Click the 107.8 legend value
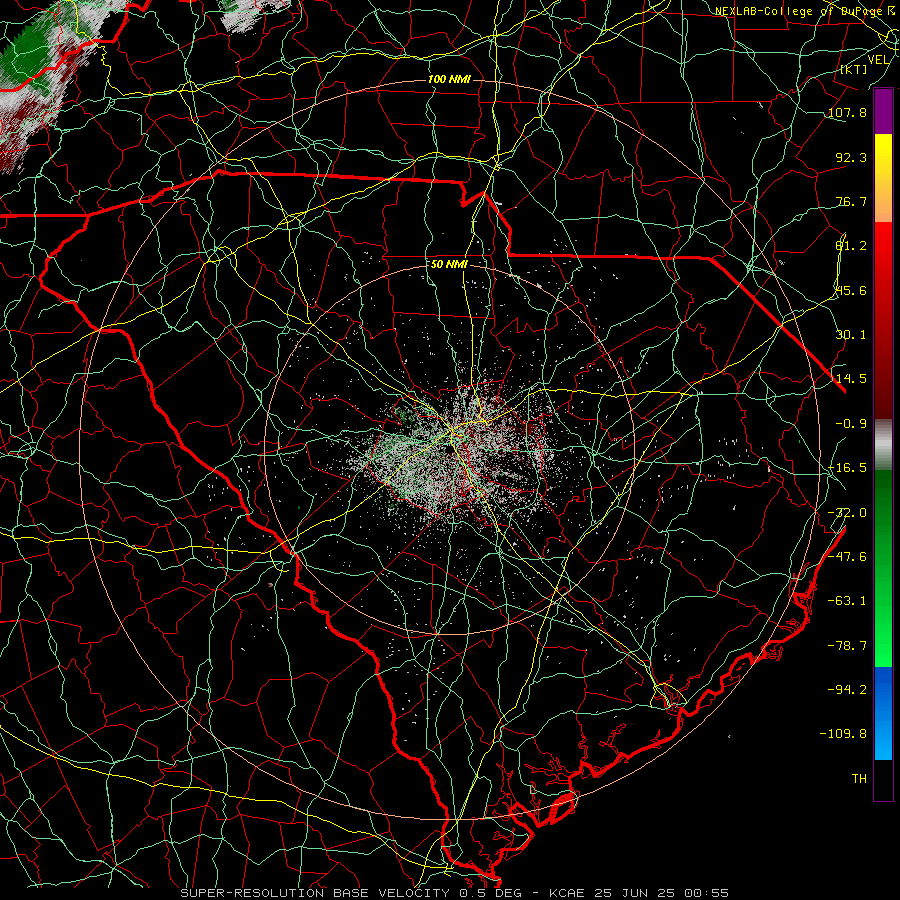 [847, 112]
